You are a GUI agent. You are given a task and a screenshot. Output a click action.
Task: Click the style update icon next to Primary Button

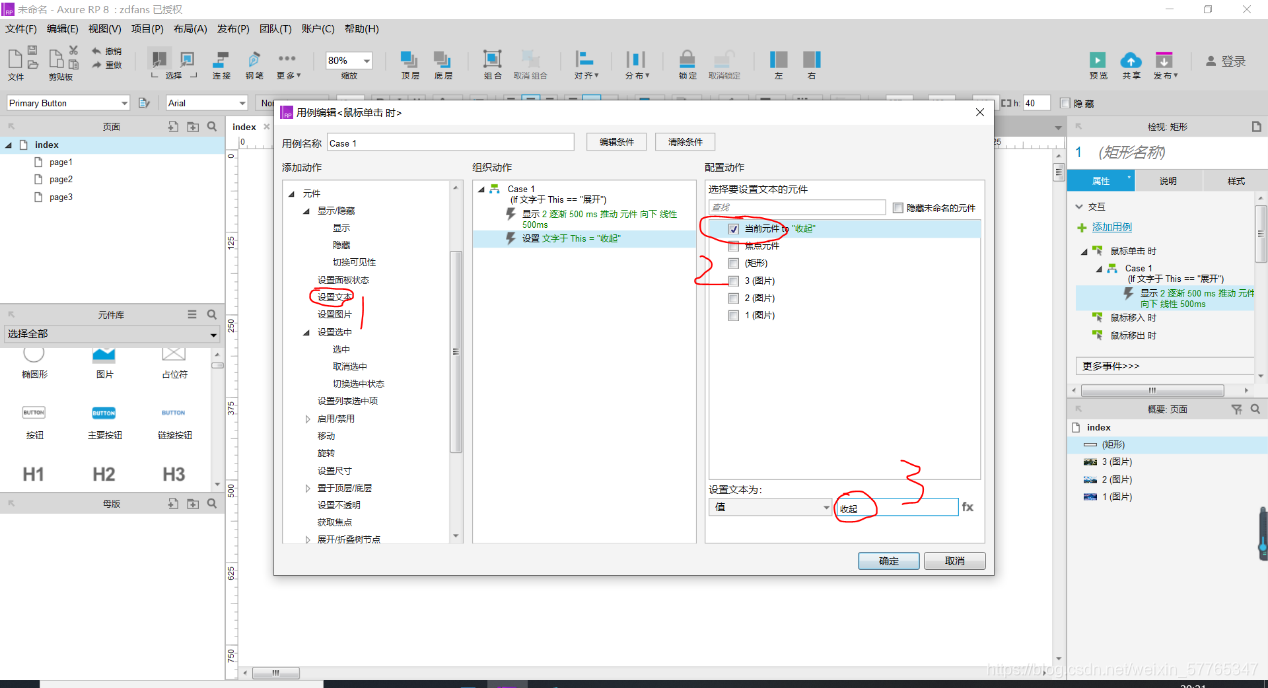[144, 103]
